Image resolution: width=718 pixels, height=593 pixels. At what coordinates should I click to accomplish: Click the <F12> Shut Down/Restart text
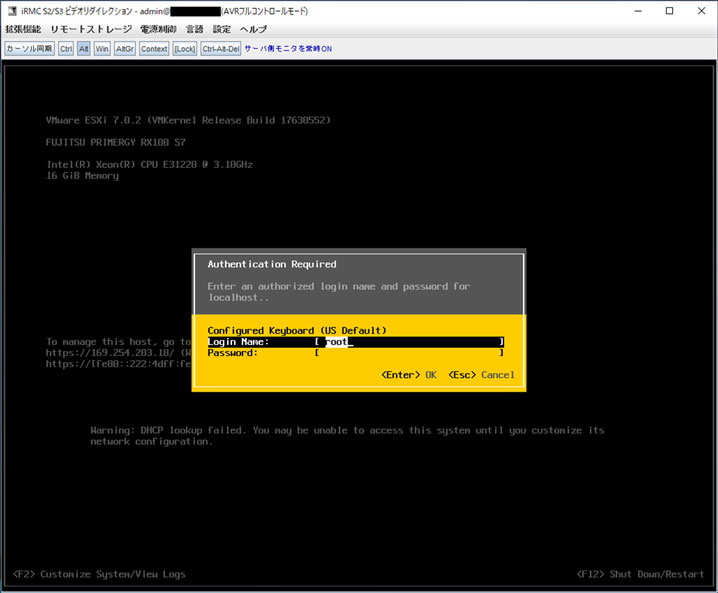click(x=640, y=574)
